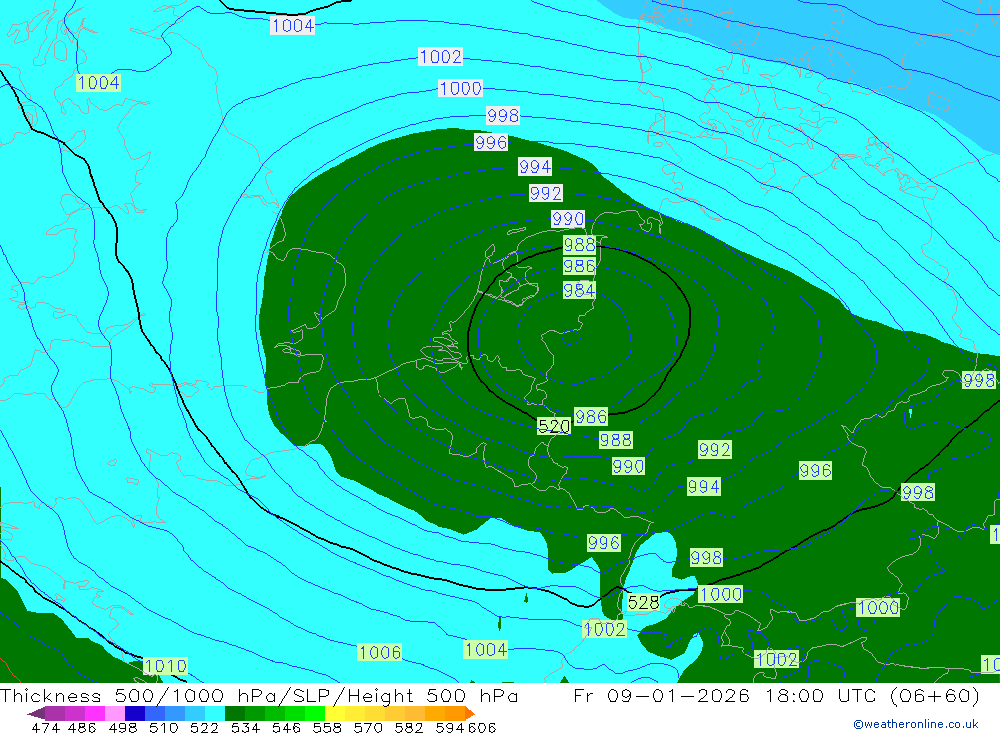Click the 1004 label beside the 1006 label
The width and height of the screenshot is (1000, 733).
pos(486,649)
